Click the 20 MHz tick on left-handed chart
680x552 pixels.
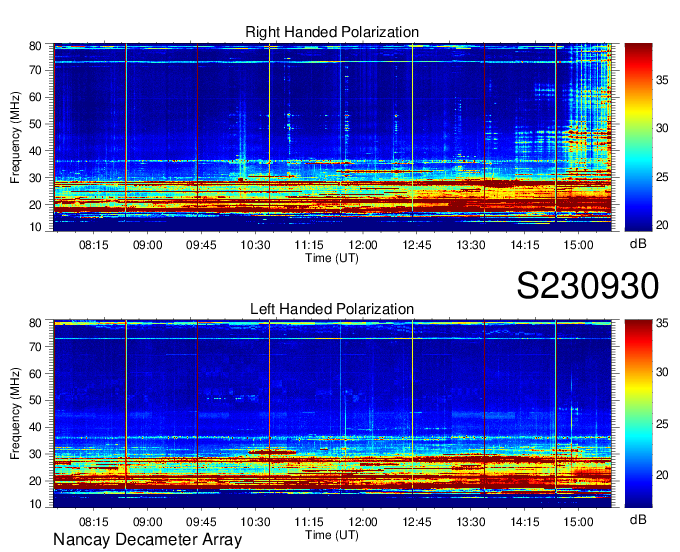[35, 481]
